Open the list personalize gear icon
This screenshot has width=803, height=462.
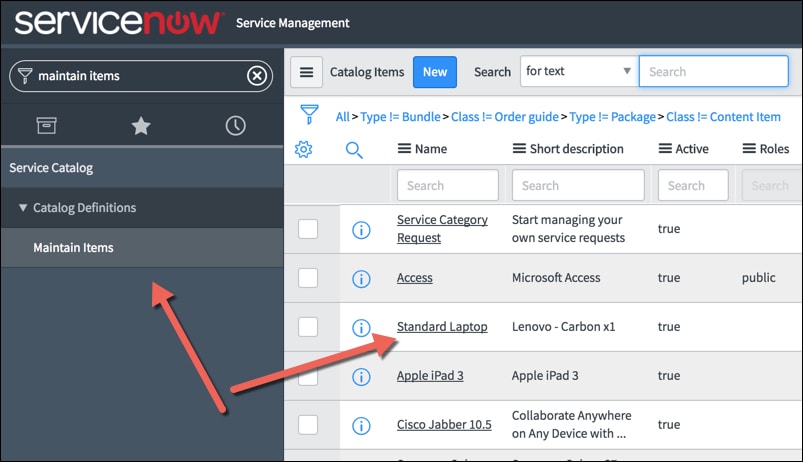pyautogui.click(x=303, y=149)
